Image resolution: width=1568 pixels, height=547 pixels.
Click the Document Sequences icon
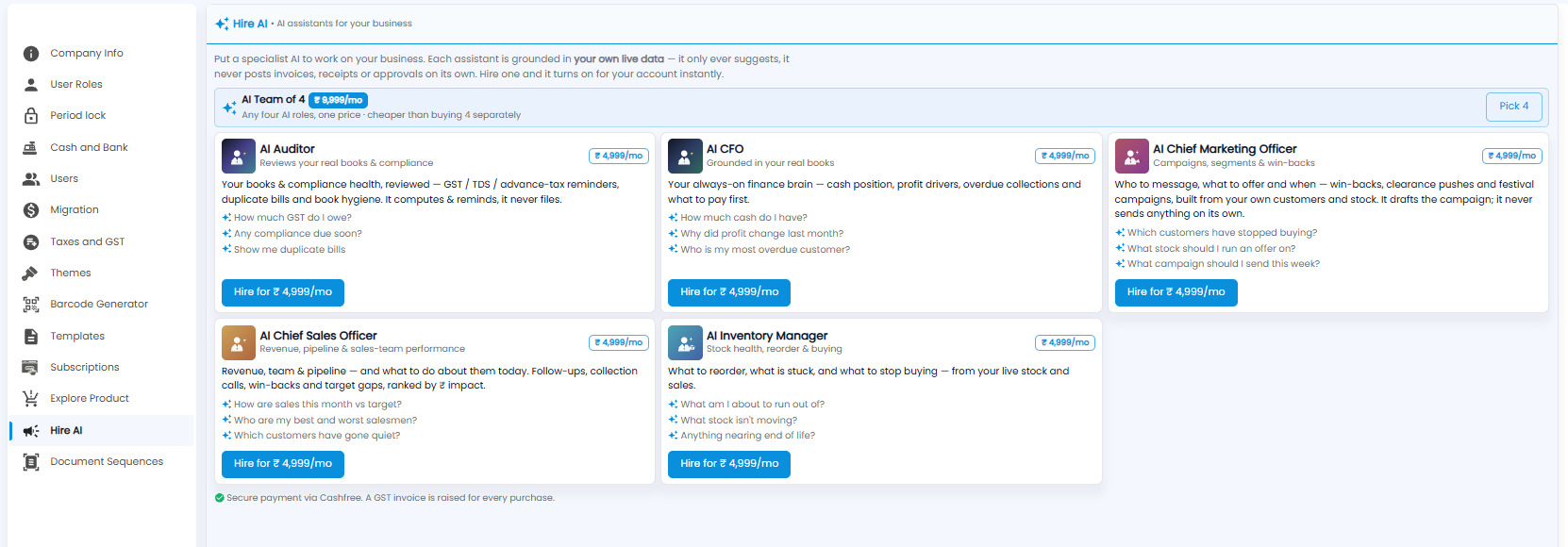point(31,462)
